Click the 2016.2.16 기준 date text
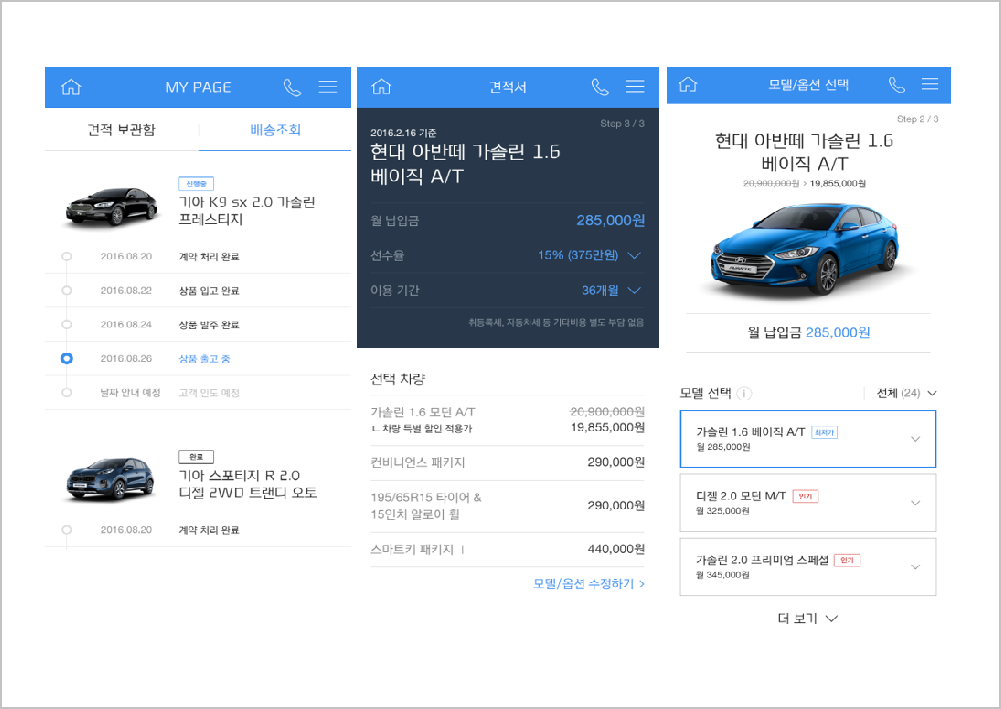 click(x=403, y=133)
